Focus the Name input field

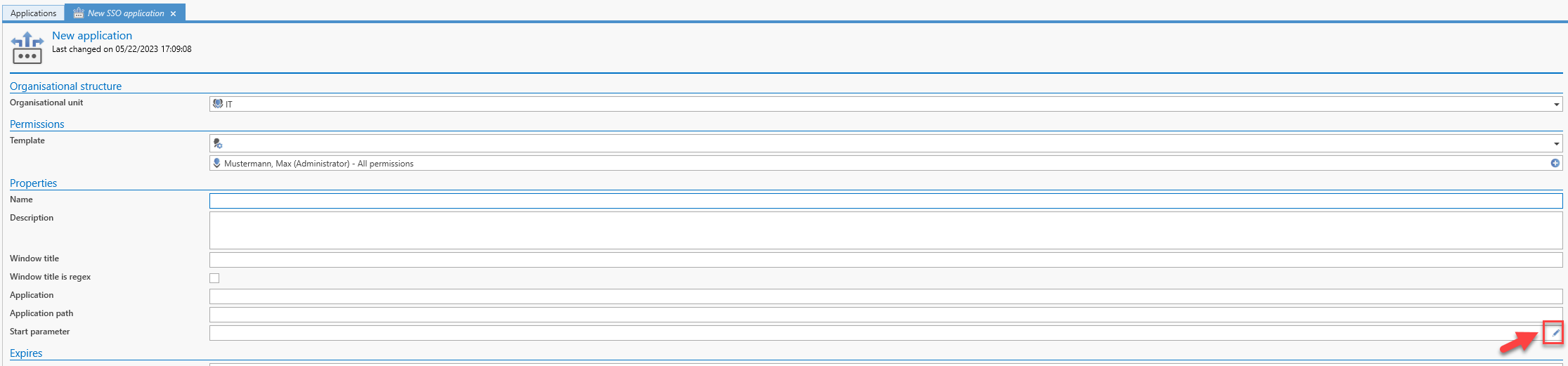[x=885, y=201]
